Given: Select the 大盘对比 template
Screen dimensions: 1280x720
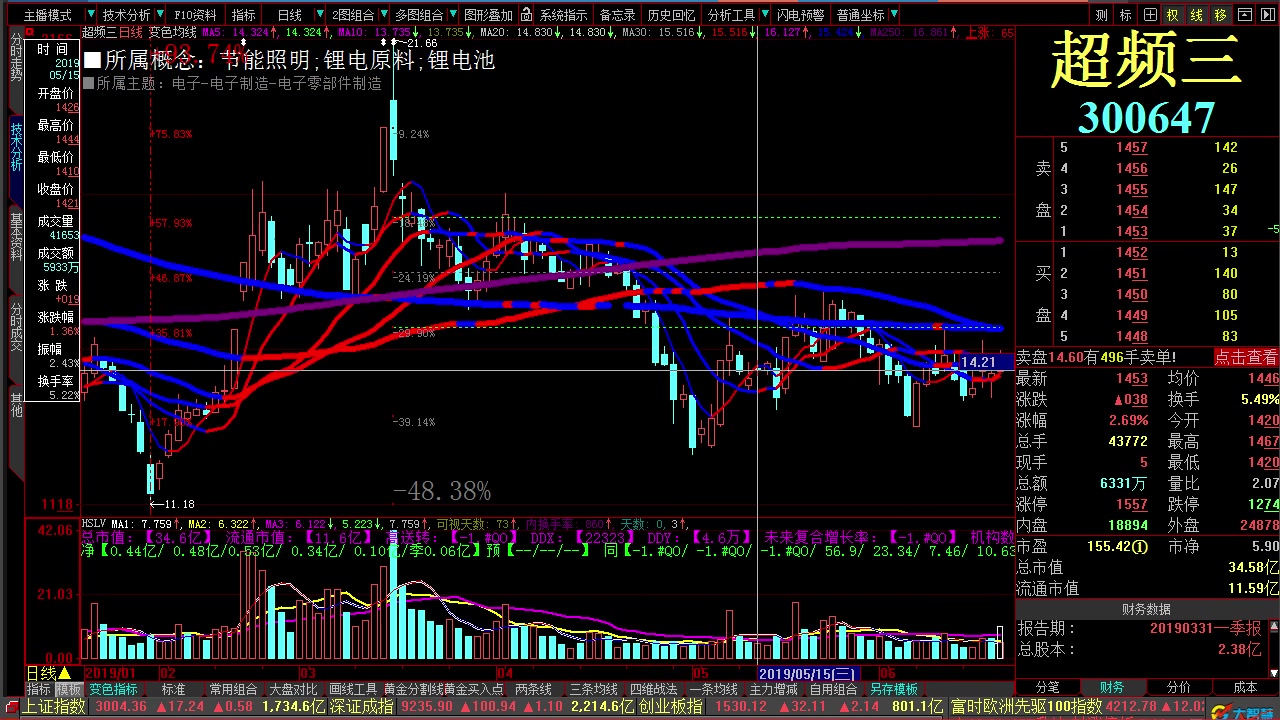Looking at the screenshot, I should tap(294, 689).
